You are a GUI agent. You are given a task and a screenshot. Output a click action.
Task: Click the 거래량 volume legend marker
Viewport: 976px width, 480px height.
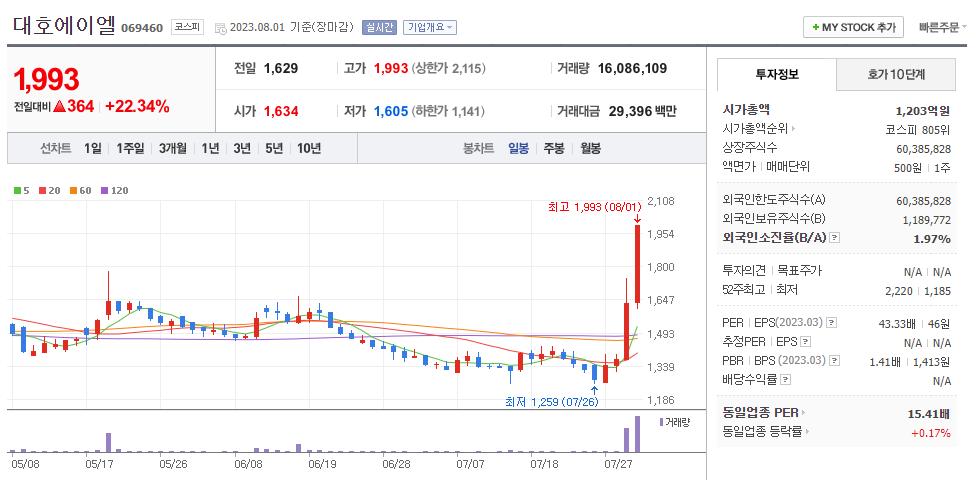click(x=675, y=422)
